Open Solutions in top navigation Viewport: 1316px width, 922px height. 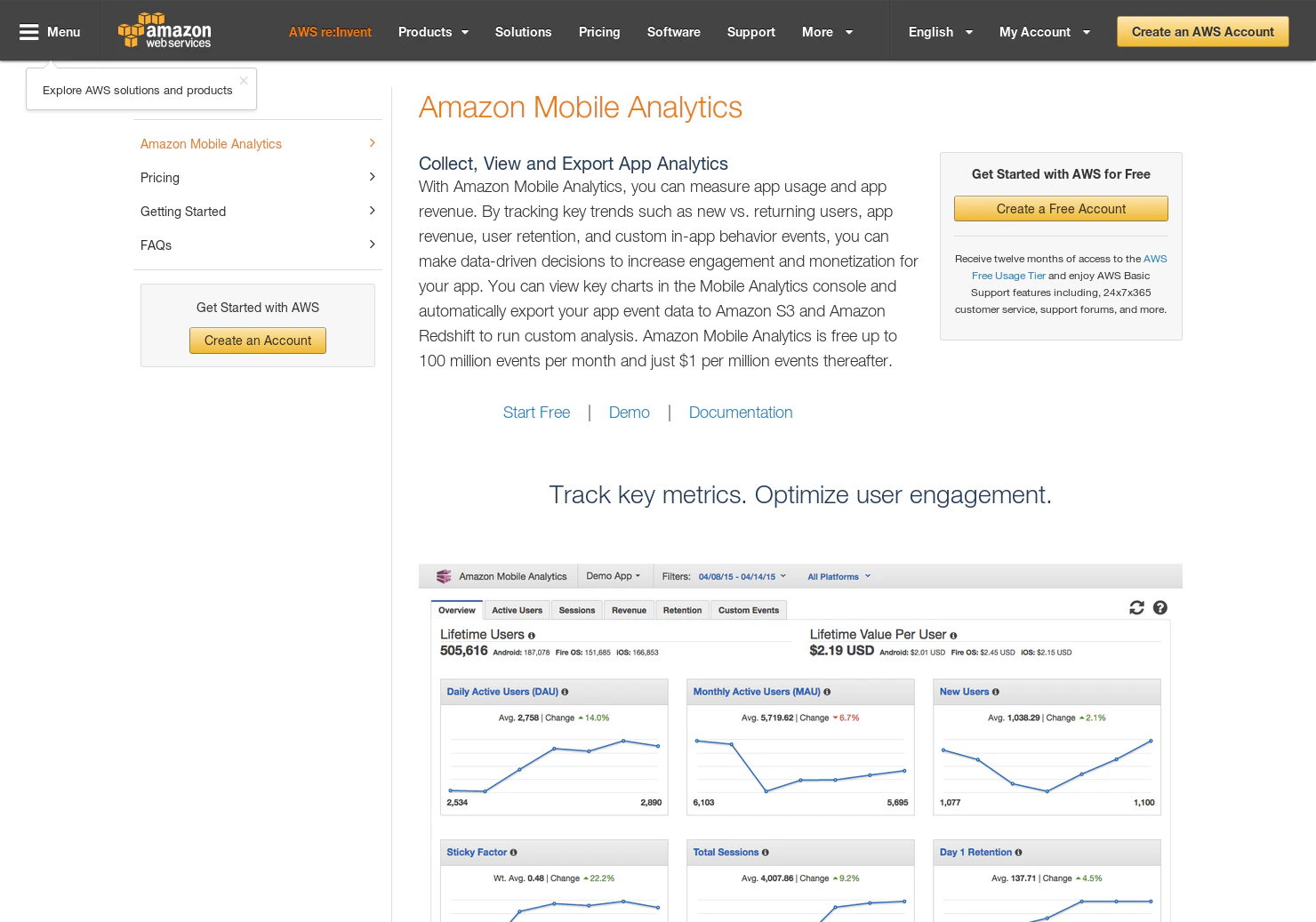[x=523, y=32]
